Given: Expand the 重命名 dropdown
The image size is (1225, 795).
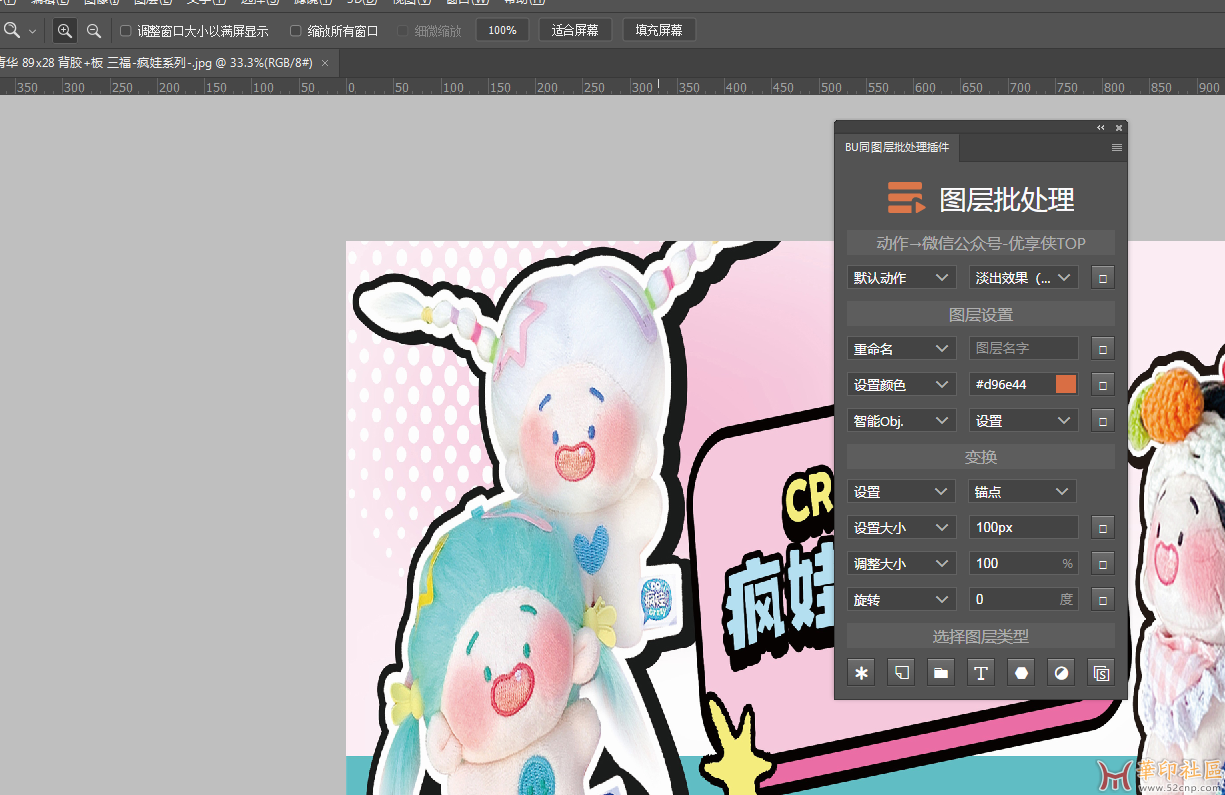Looking at the screenshot, I should tap(902, 349).
